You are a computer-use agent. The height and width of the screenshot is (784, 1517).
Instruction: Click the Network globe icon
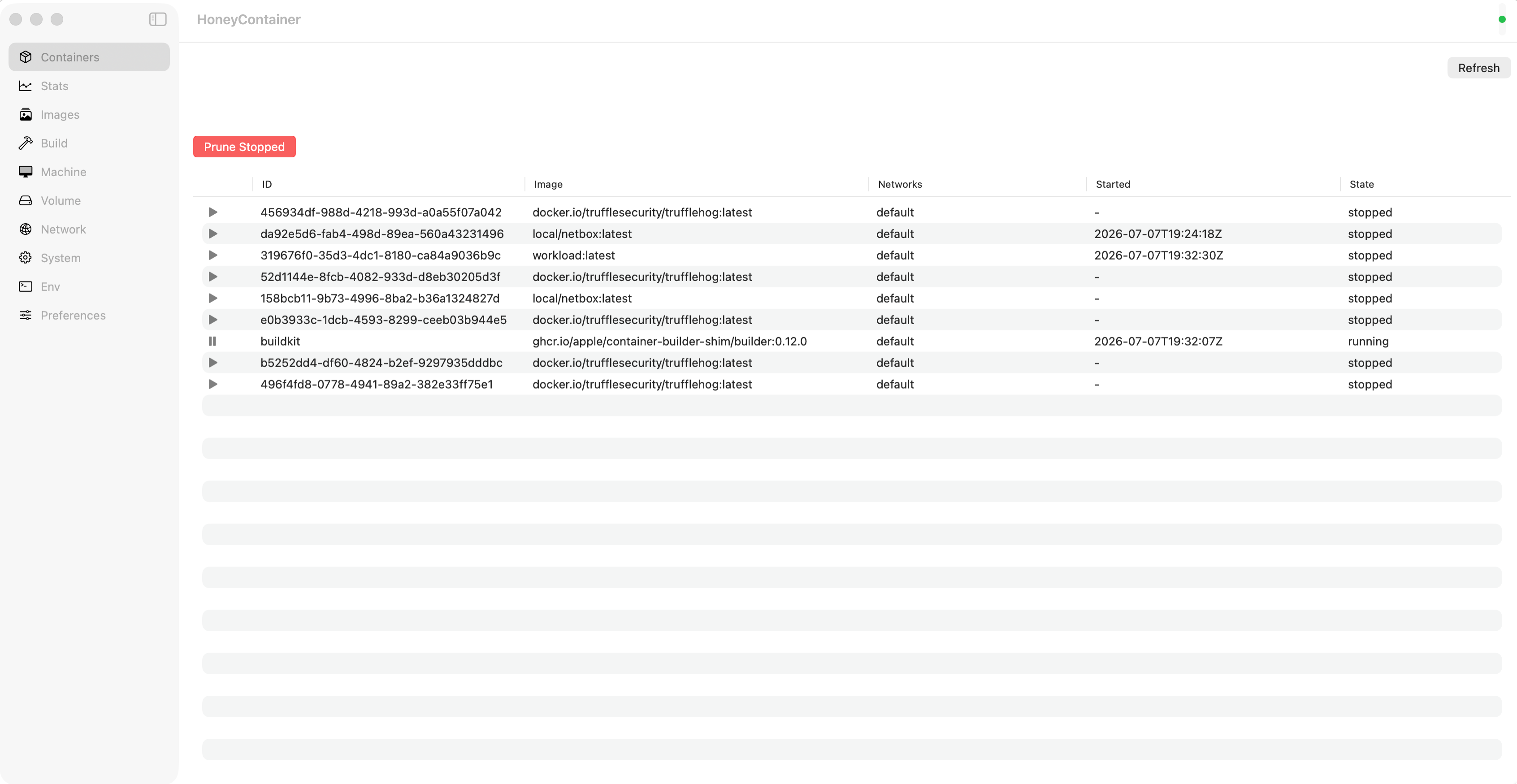[25, 229]
